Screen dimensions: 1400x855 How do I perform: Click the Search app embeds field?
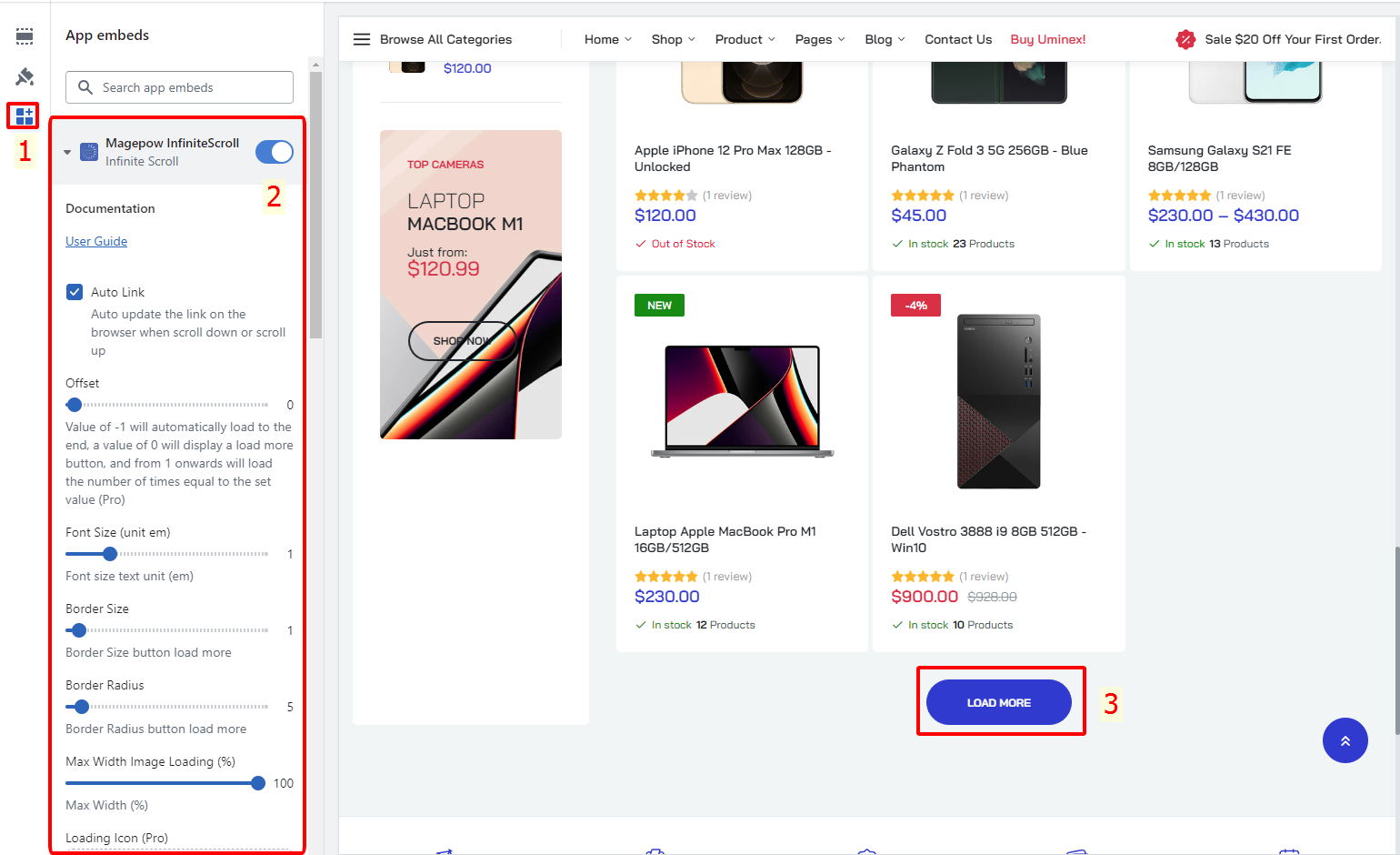[191, 87]
